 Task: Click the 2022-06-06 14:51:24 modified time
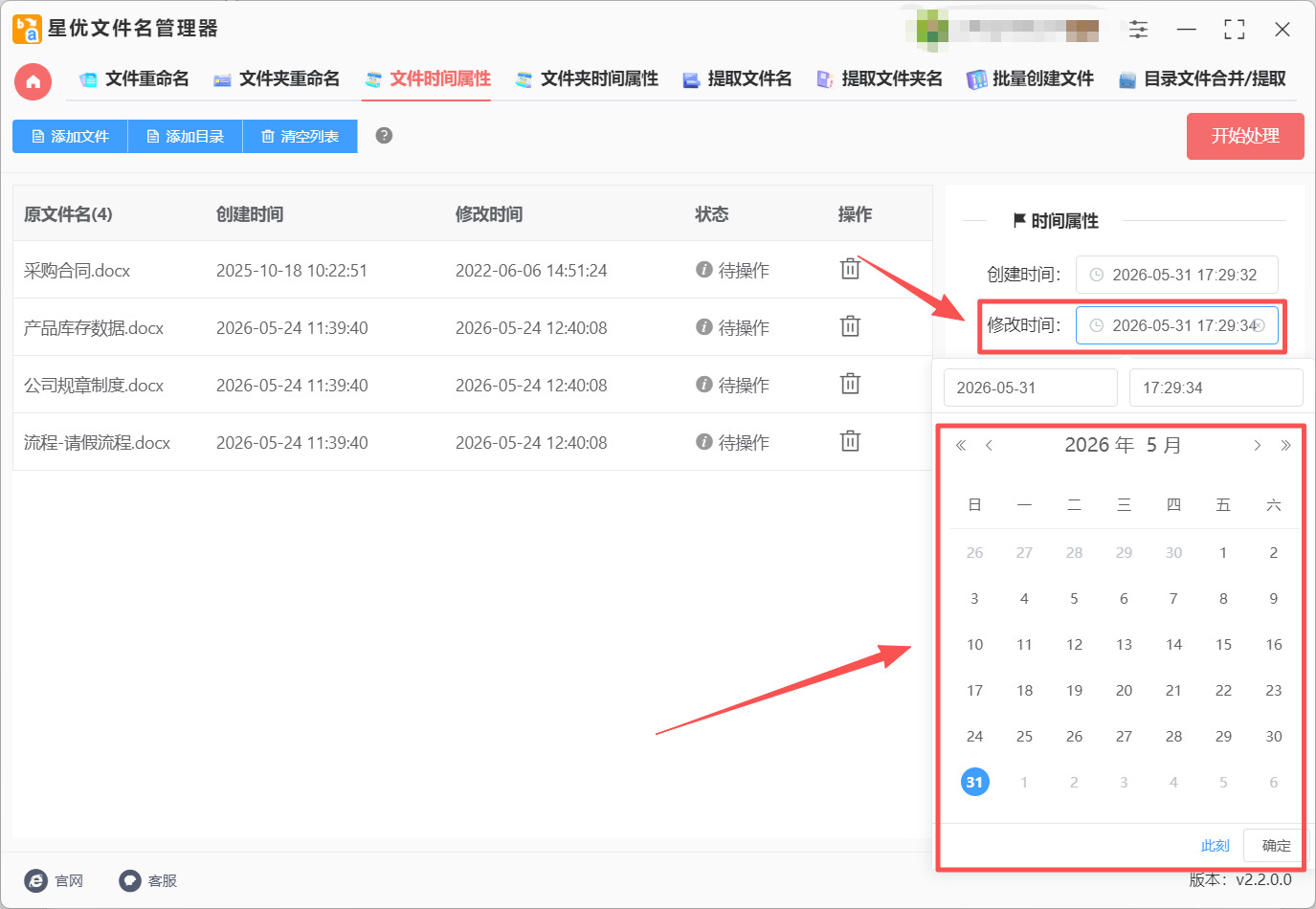531,271
